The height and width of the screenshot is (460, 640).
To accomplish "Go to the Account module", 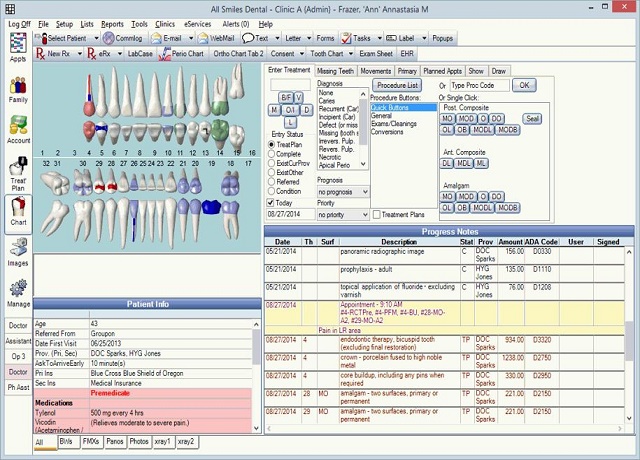I will (x=18, y=130).
